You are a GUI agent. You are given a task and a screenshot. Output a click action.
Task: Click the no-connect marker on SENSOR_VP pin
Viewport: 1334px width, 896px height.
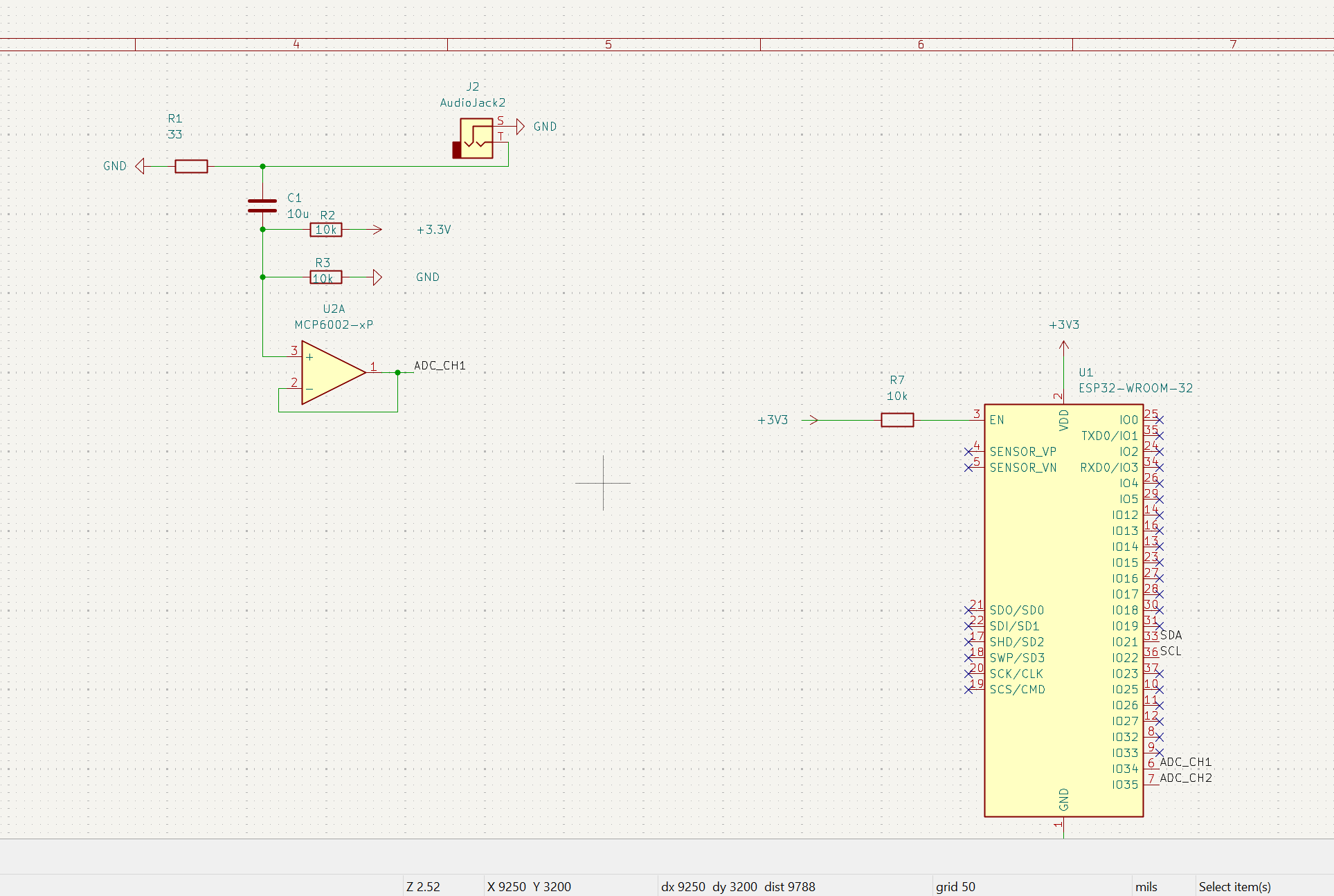point(969,452)
